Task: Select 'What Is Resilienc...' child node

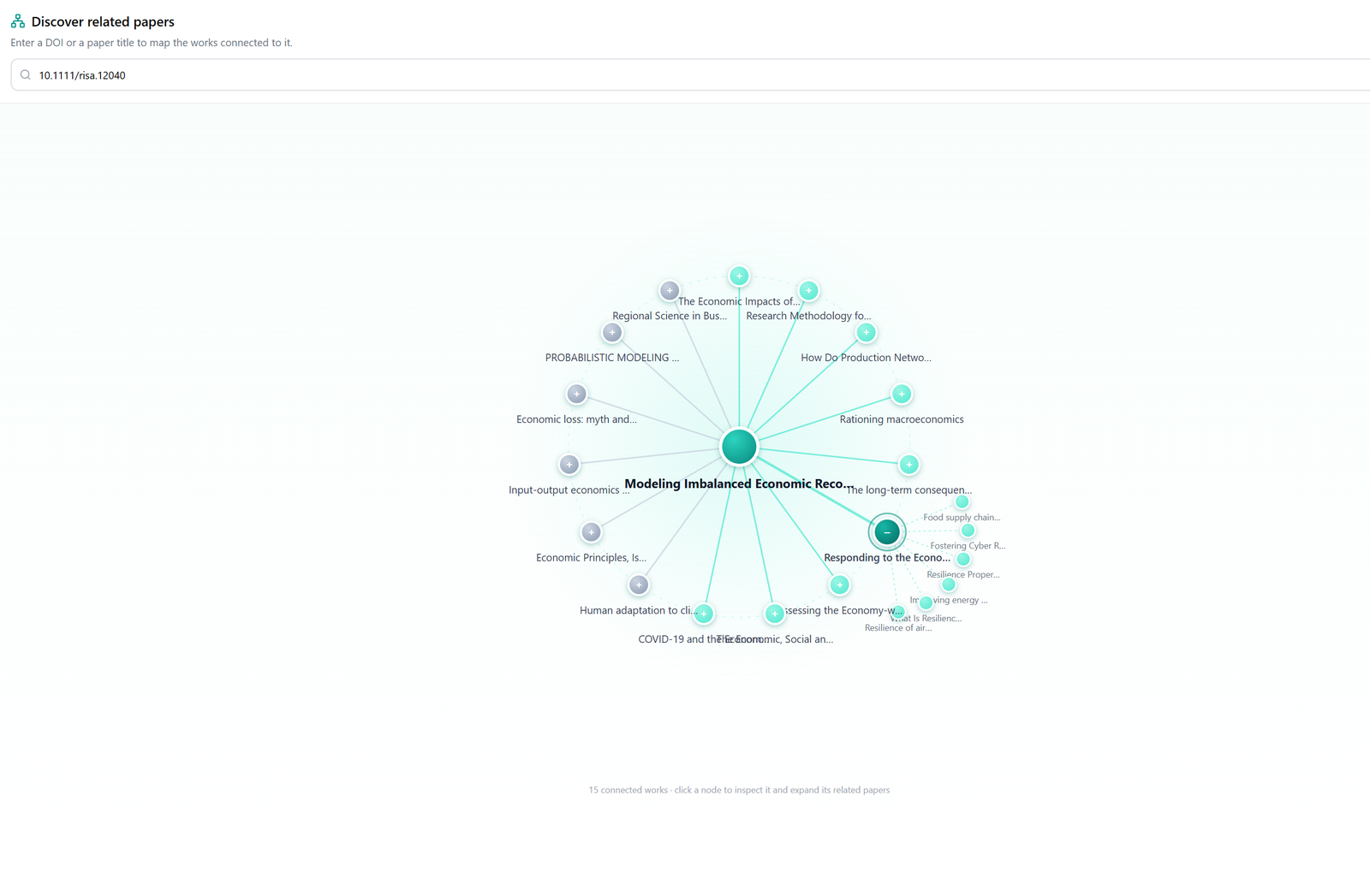Action: tap(926, 603)
